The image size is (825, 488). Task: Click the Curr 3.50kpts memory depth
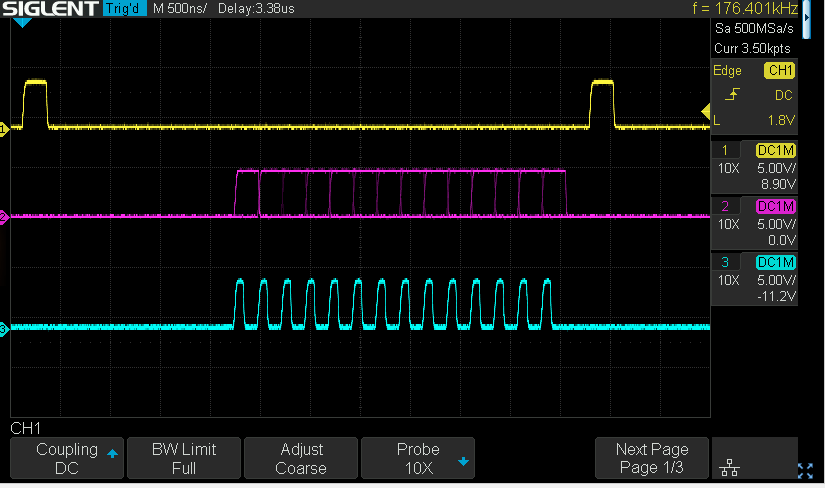pyautogui.click(x=752, y=48)
